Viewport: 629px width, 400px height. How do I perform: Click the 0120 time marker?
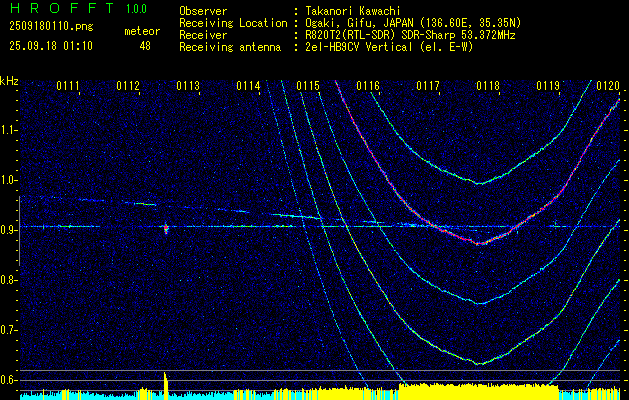point(607,86)
